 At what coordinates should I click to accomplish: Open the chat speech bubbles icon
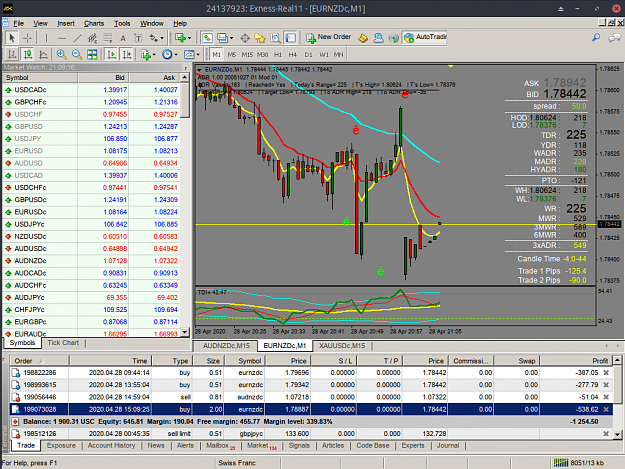614,37
